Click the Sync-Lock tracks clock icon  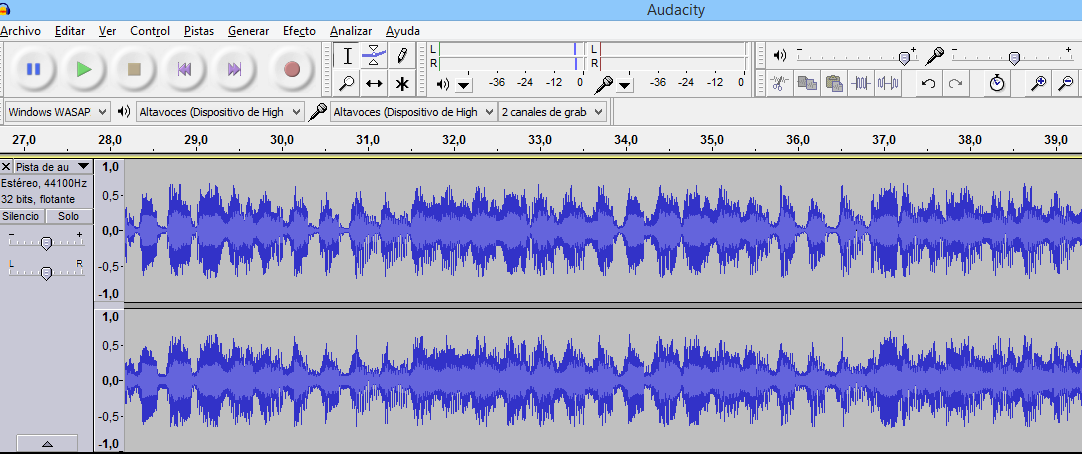996,83
